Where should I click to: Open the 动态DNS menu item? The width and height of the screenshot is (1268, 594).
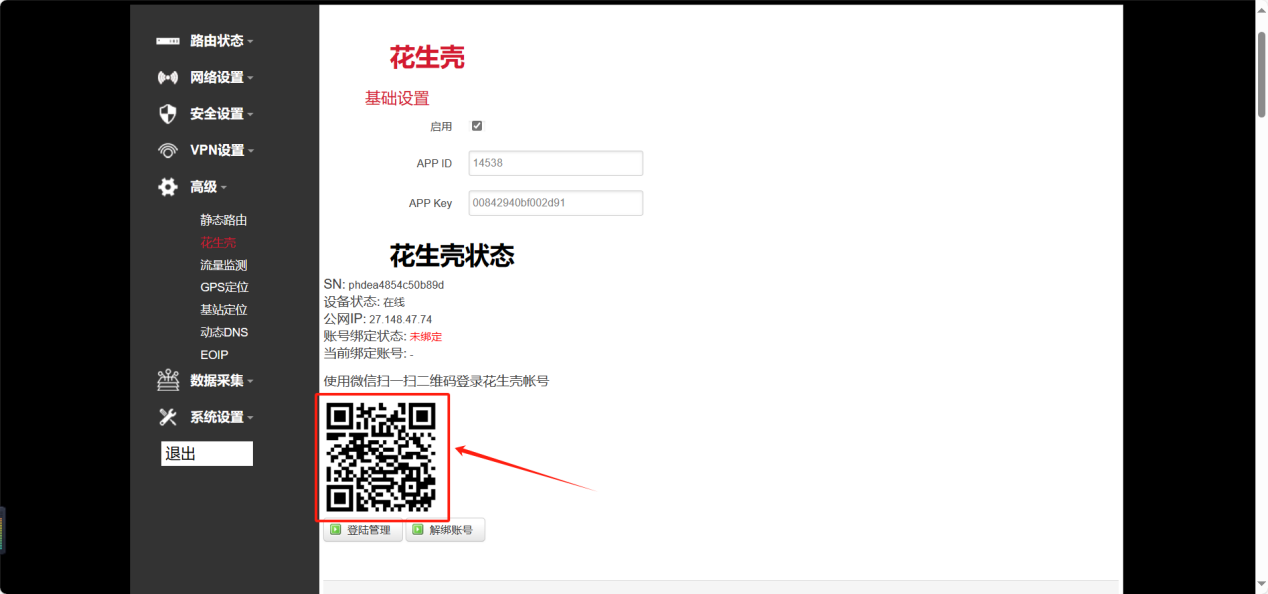[224, 332]
